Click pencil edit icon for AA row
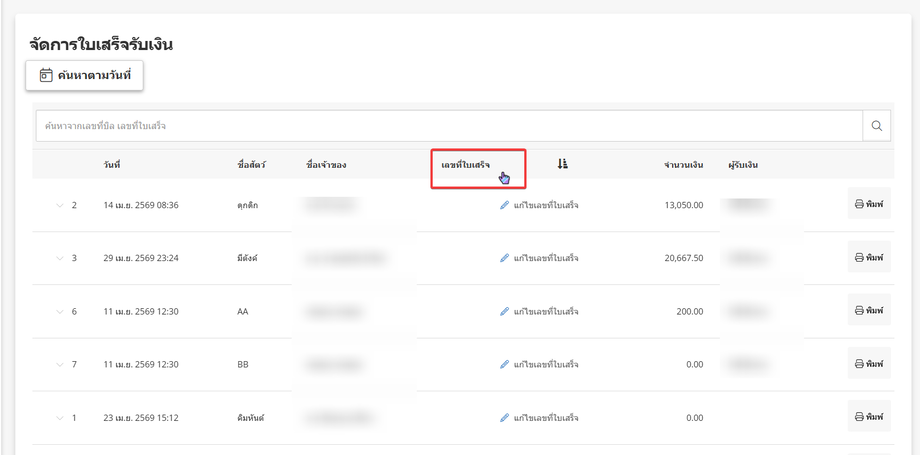 click(504, 311)
